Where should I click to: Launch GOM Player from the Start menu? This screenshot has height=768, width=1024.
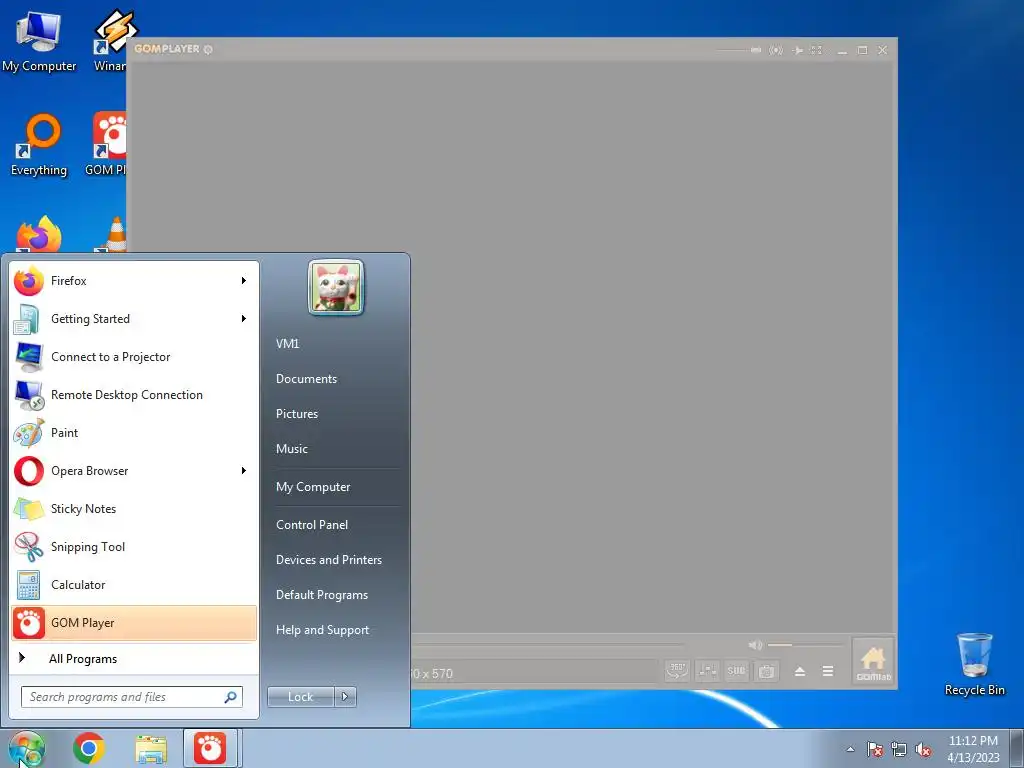point(134,623)
